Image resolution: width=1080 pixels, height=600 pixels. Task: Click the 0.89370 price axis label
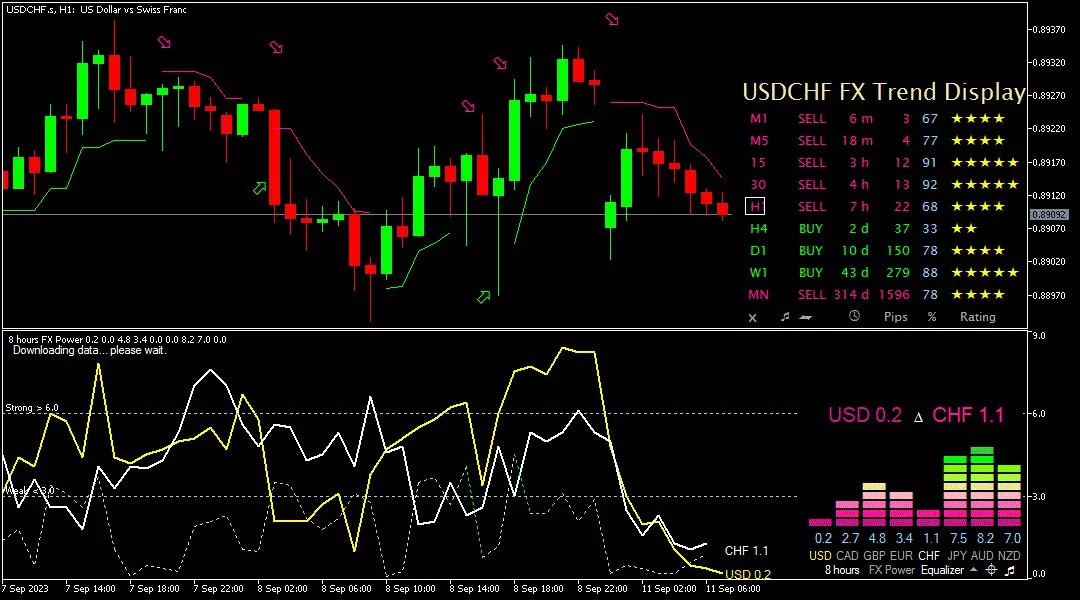coord(1049,30)
